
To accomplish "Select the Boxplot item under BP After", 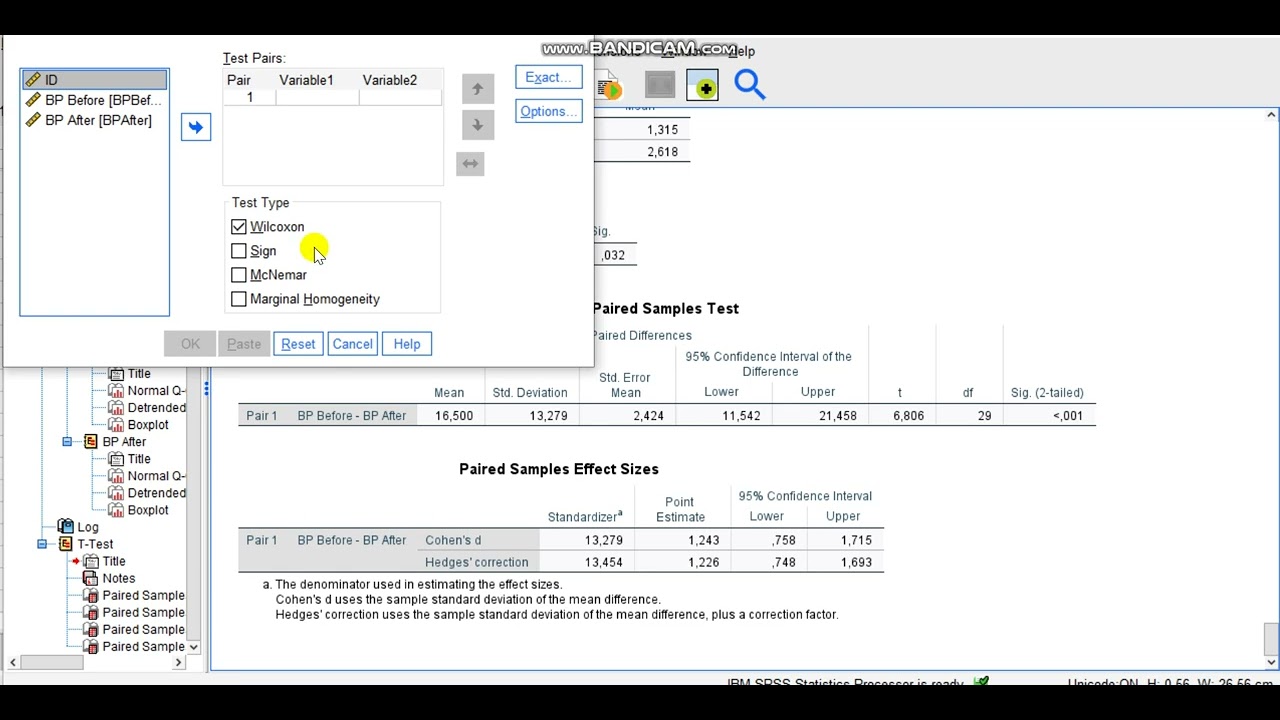I will point(148,510).
